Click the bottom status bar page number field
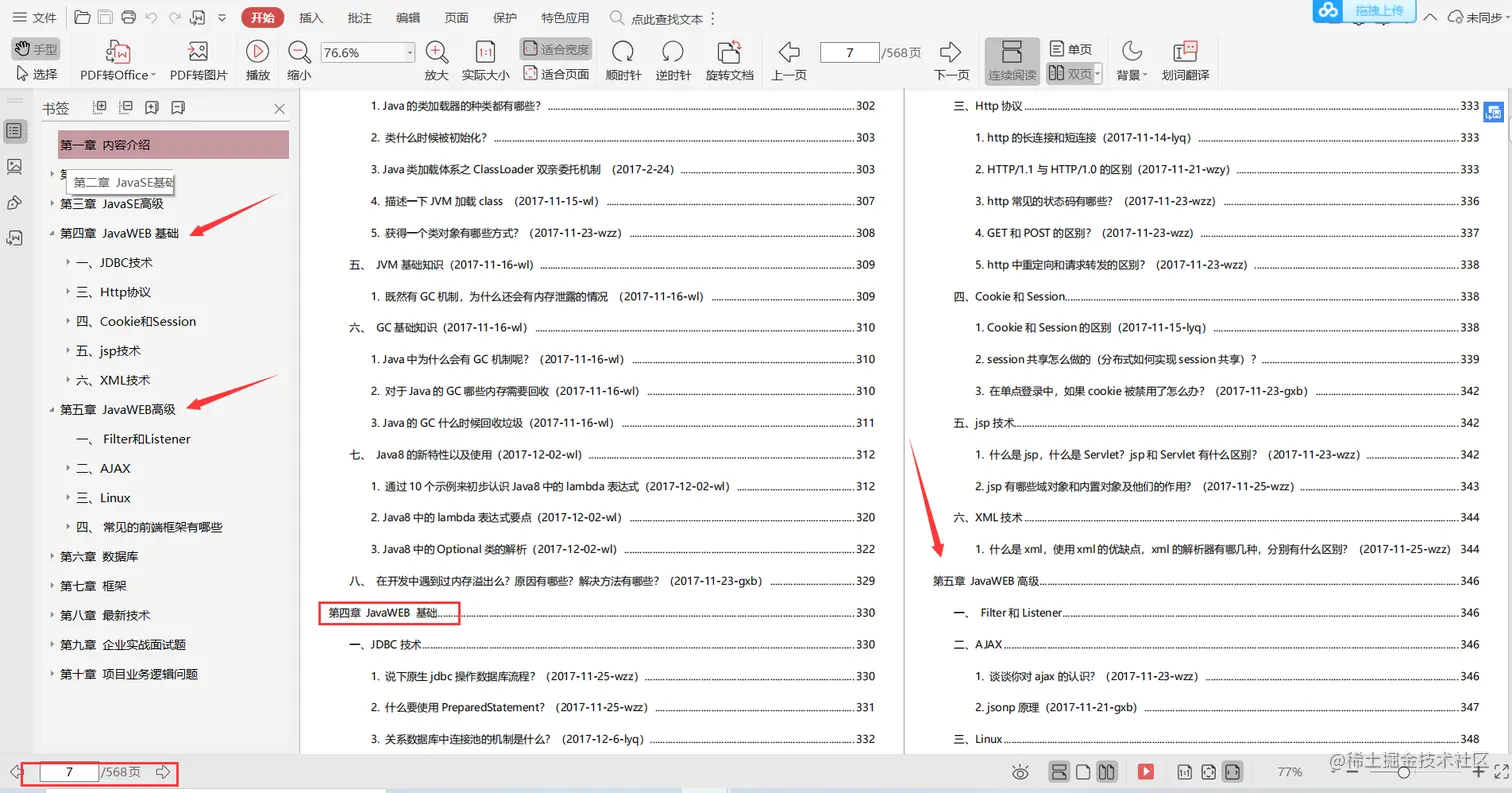The image size is (1512, 793). (69, 772)
